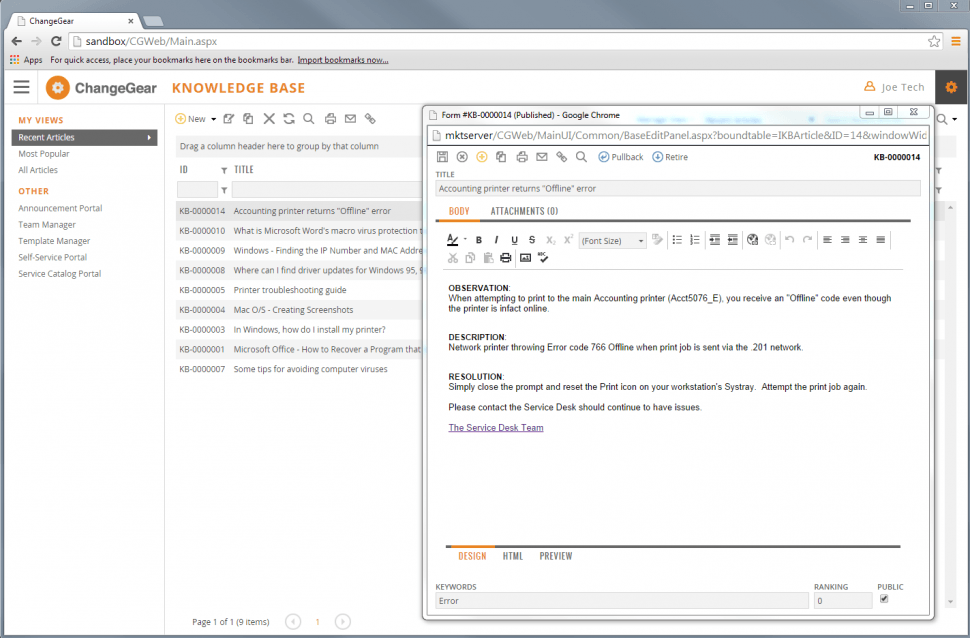Select the Body tab

click(459, 211)
